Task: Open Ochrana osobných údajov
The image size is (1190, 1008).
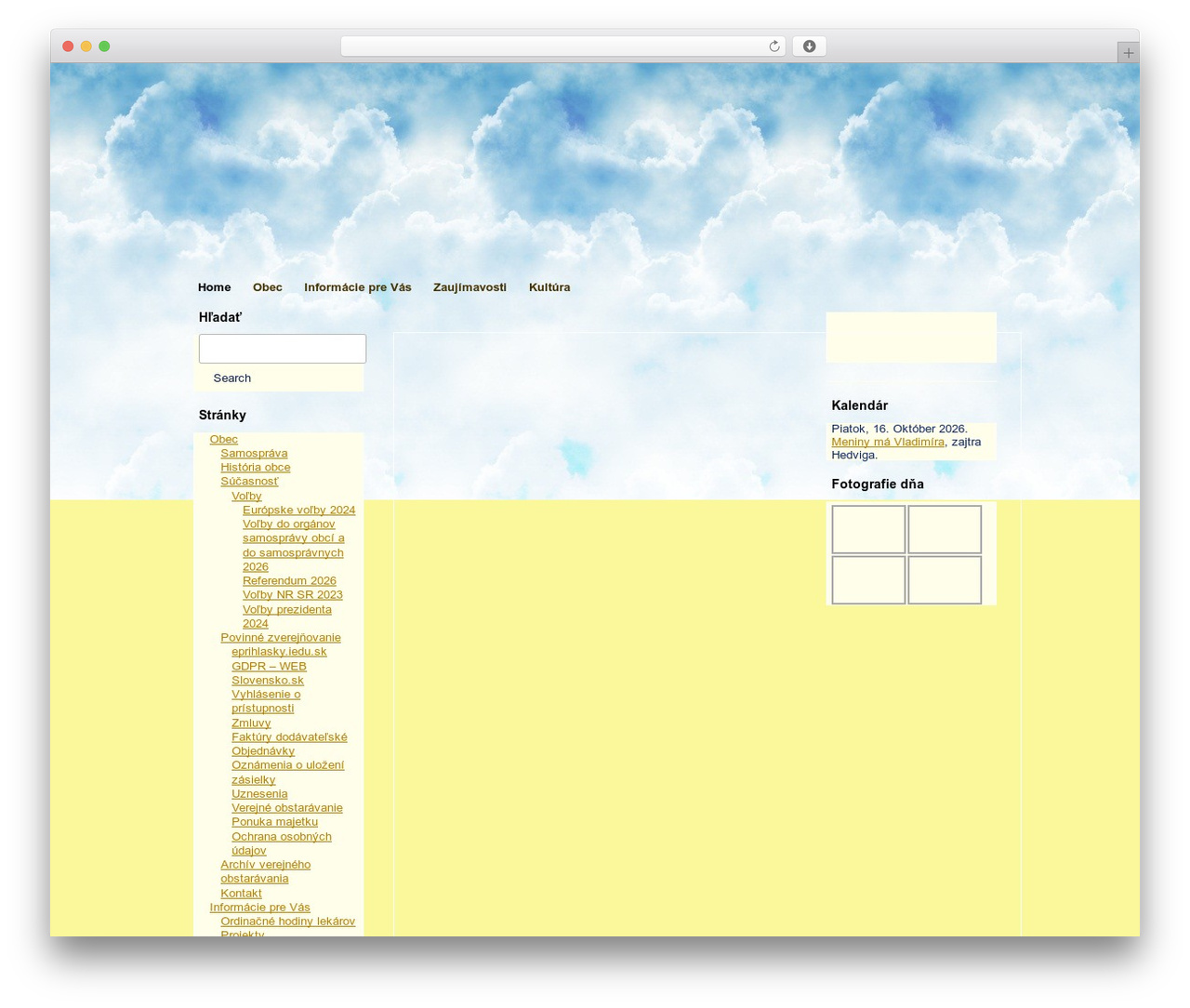Action: tap(282, 842)
